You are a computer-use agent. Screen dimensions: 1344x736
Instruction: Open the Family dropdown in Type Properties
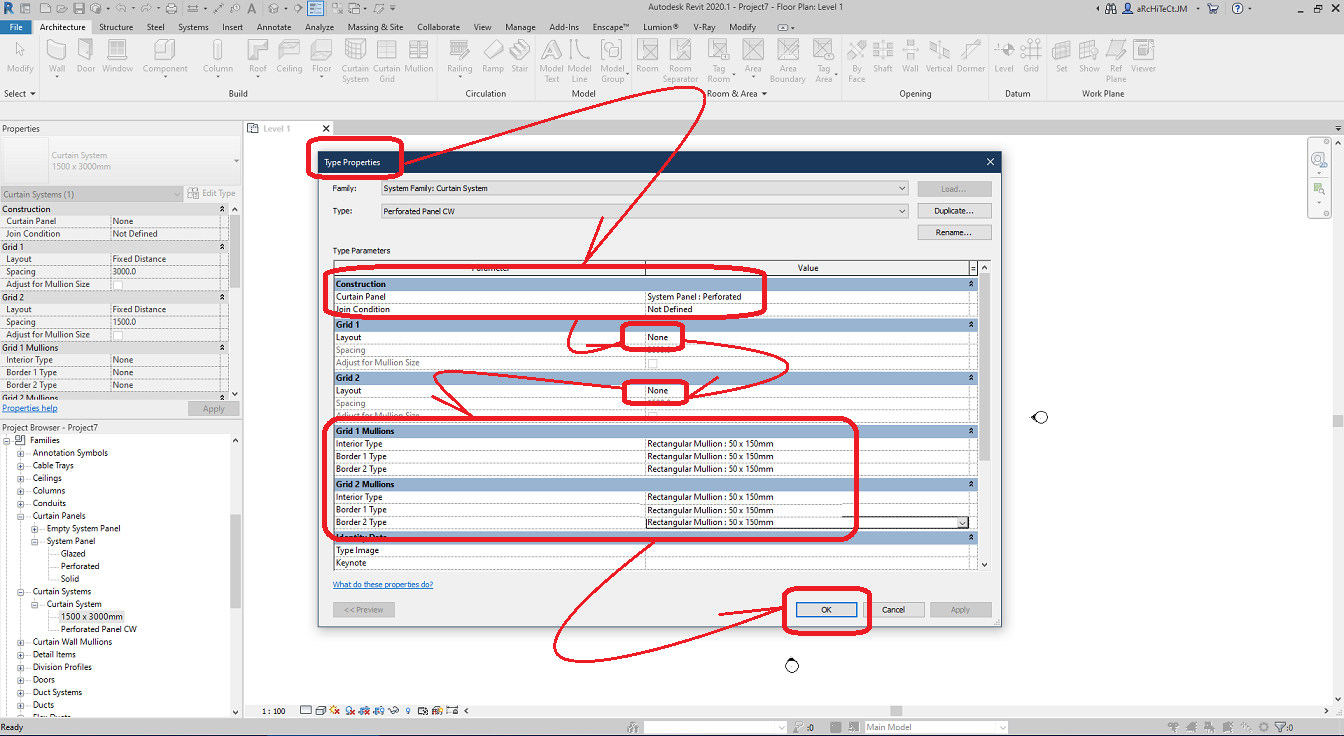point(902,188)
